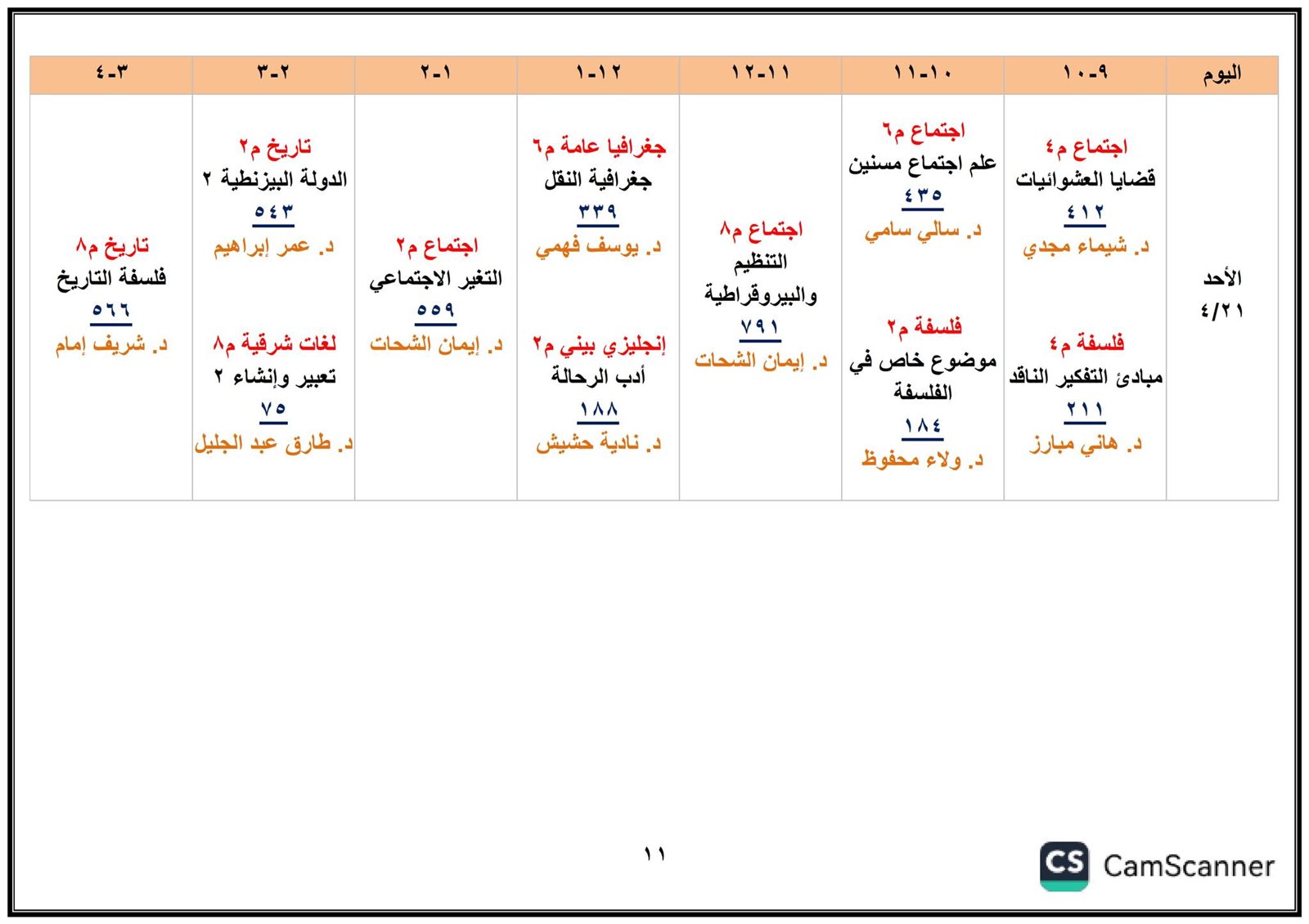Open underlined course code ٢١١
The width and height of the screenshot is (1309, 924).
click(1085, 410)
